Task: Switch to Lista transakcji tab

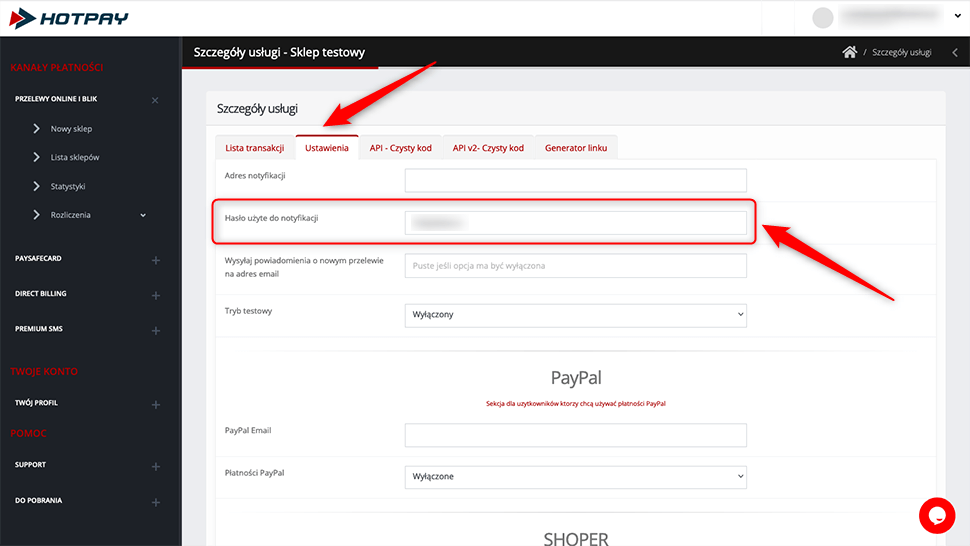Action: (x=255, y=148)
